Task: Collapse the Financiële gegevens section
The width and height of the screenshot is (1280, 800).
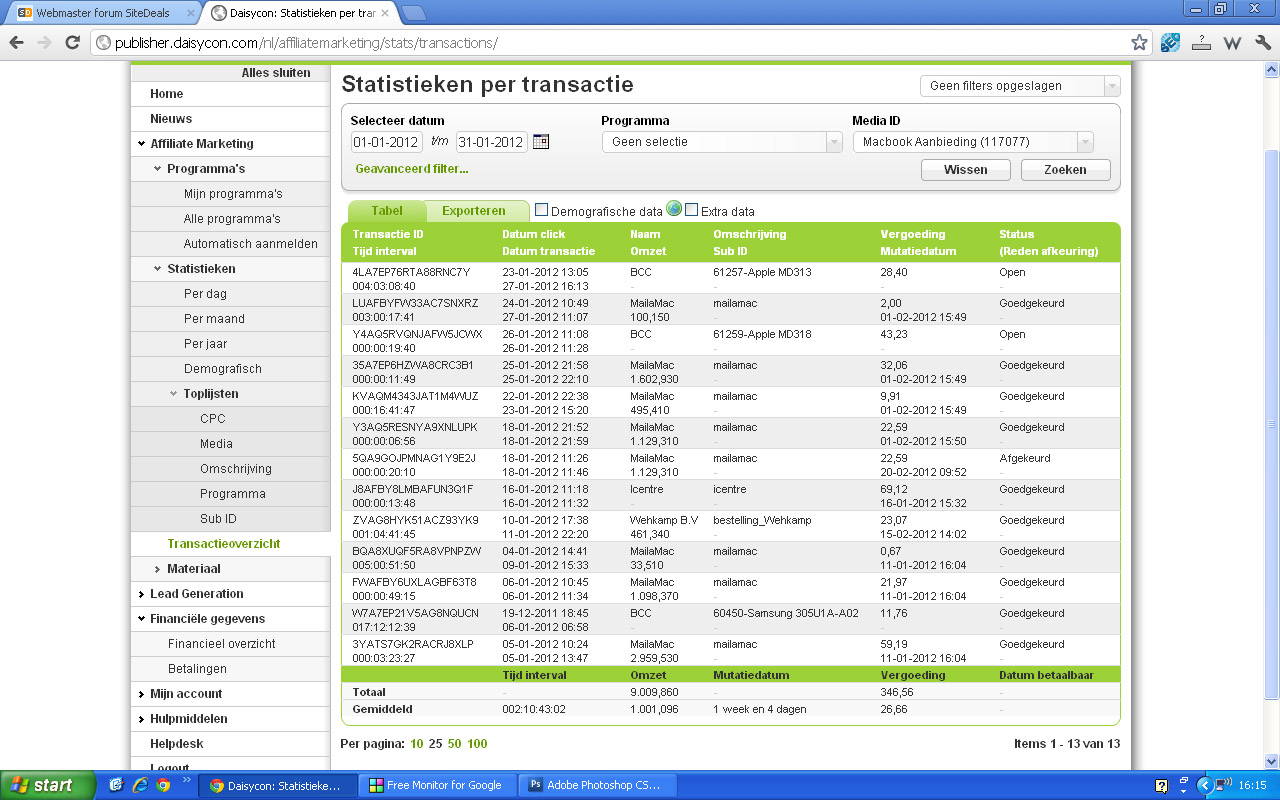Action: click(x=142, y=619)
